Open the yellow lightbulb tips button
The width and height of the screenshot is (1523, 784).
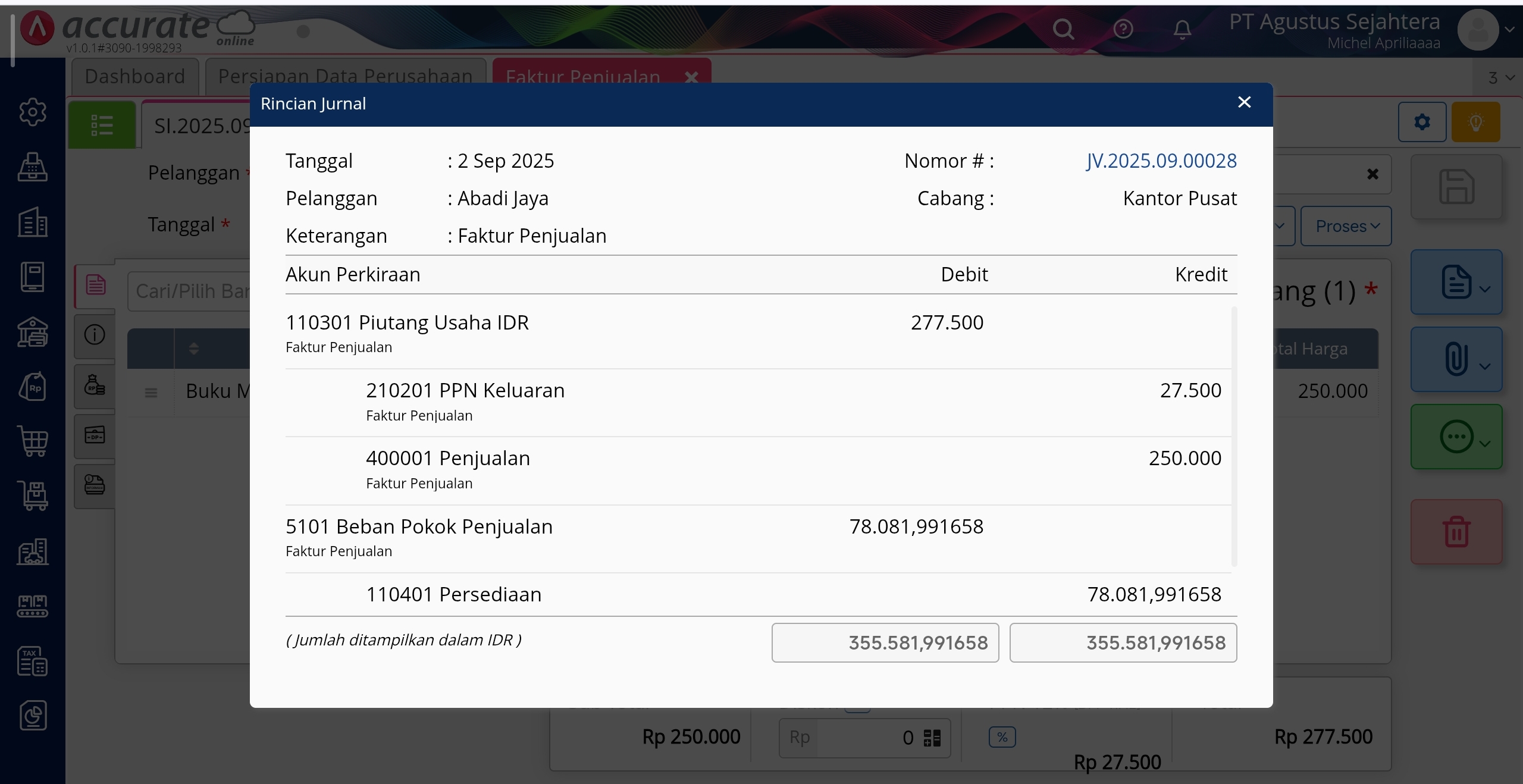[1475, 123]
